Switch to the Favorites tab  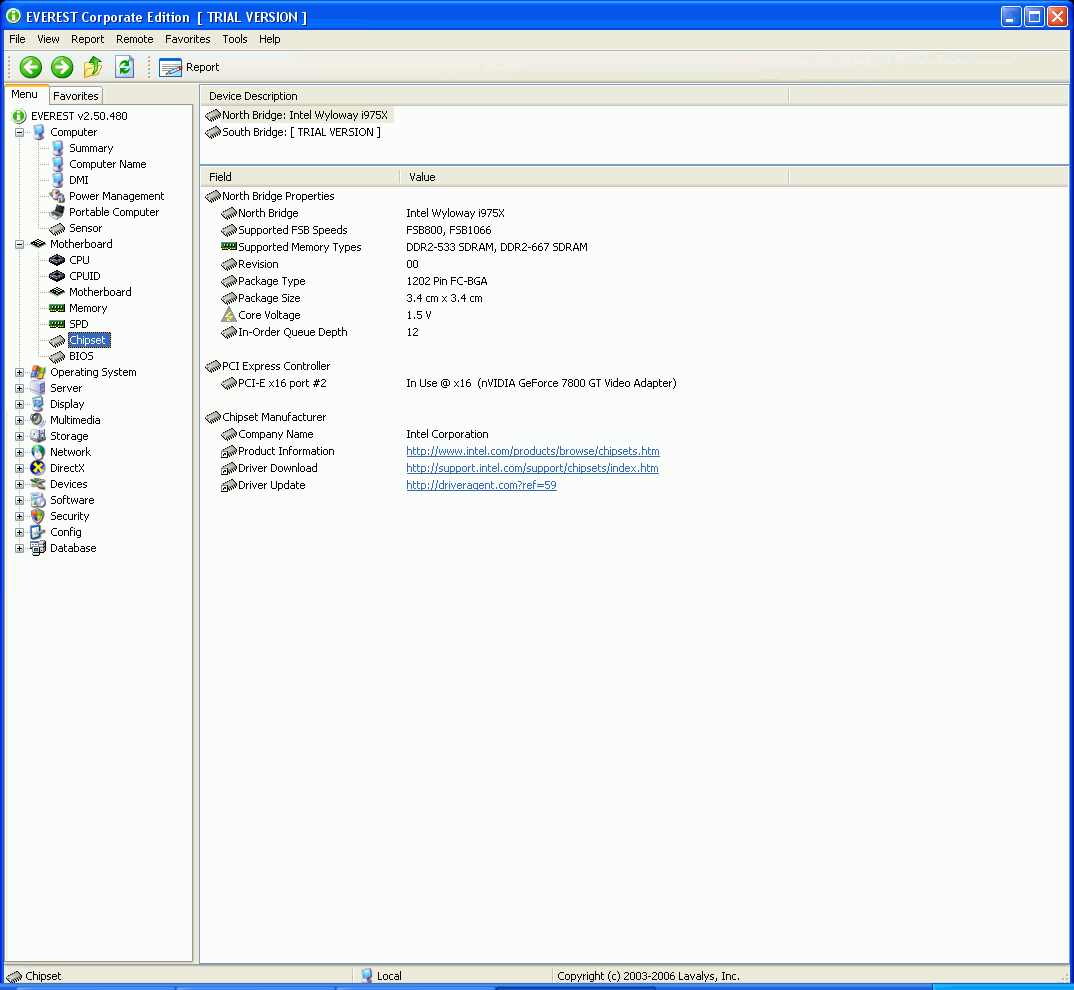point(76,96)
